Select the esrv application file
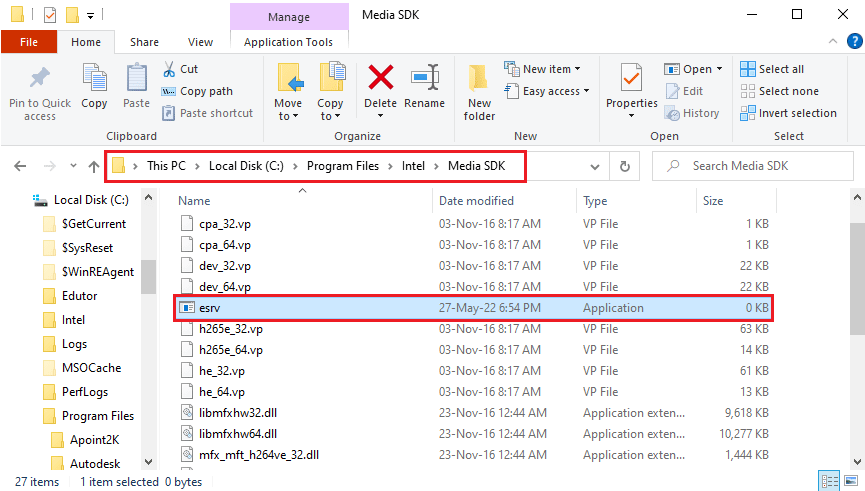The image size is (865, 491). coord(474,308)
